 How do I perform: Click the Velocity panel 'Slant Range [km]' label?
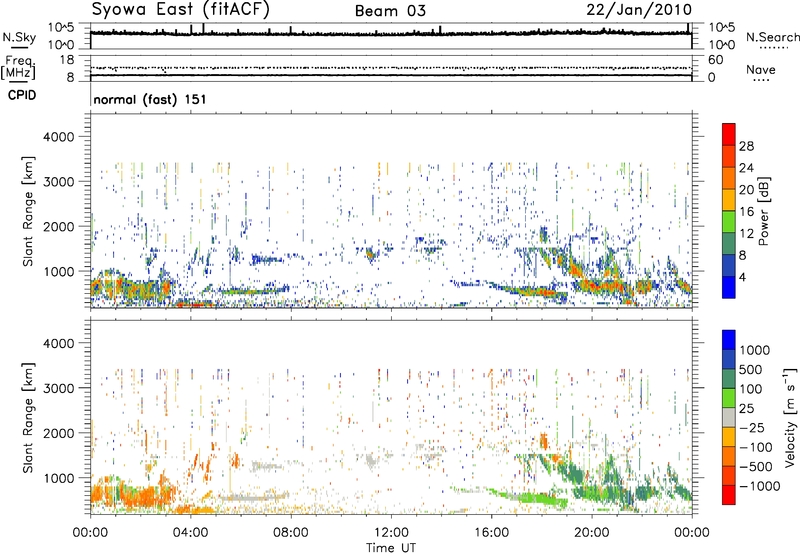pos(28,417)
